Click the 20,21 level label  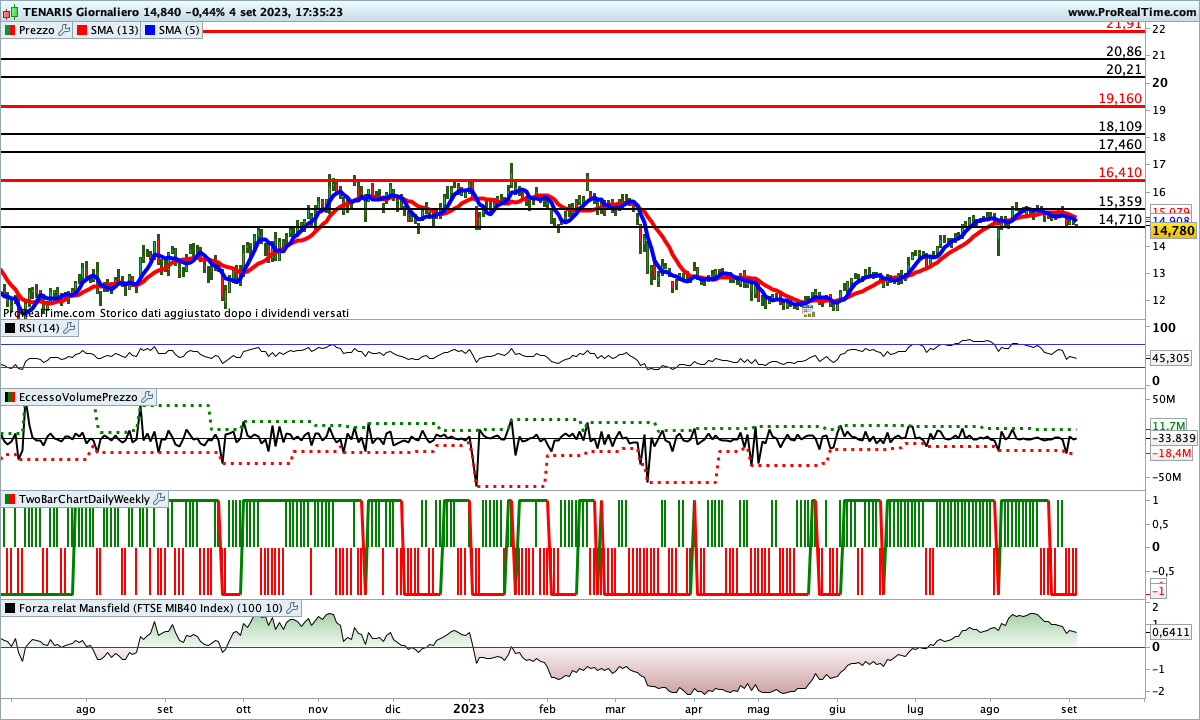1124,70
